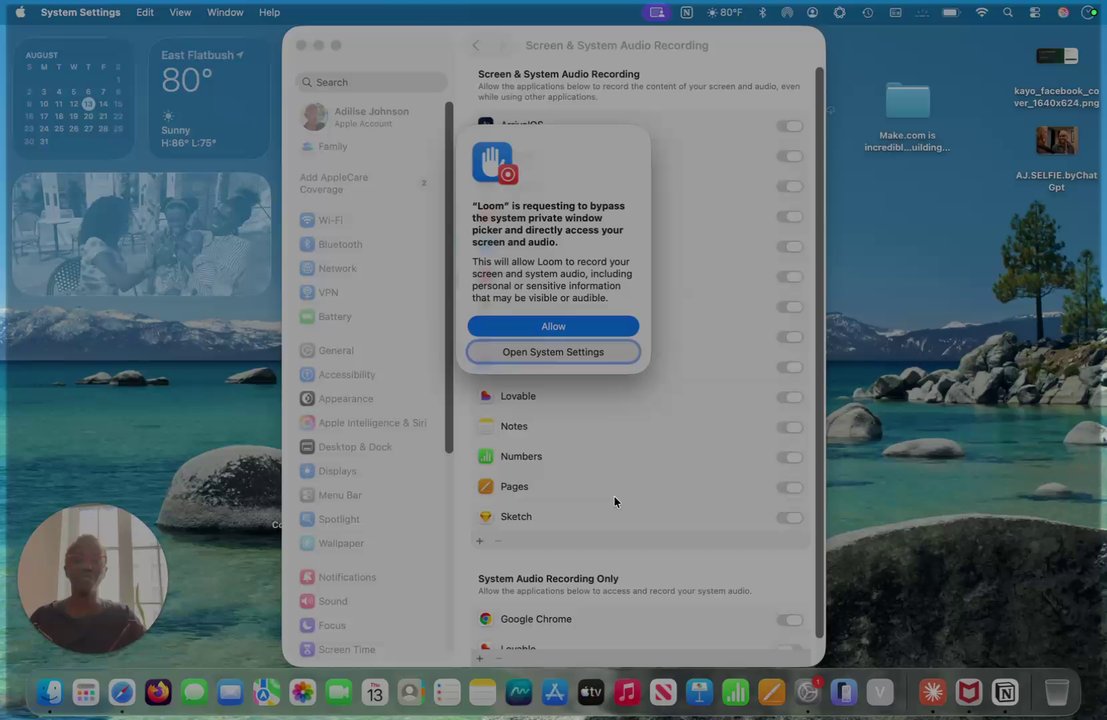Click the Spotlight search icon in the menu bar

[x=1007, y=12]
